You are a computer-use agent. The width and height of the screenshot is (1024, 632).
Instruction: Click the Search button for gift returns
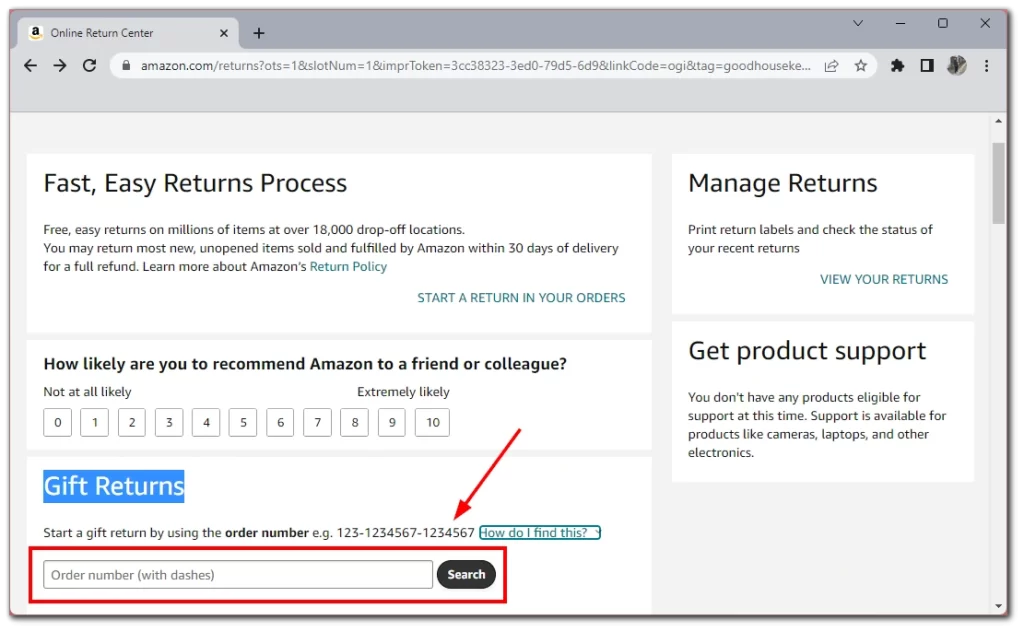point(466,575)
